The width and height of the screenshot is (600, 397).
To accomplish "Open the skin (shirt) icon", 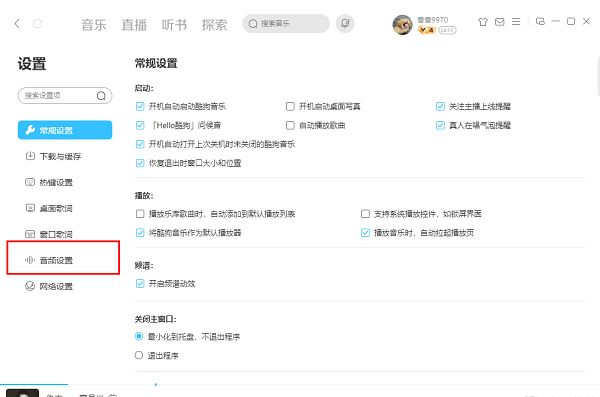I will pyautogui.click(x=483, y=22).
